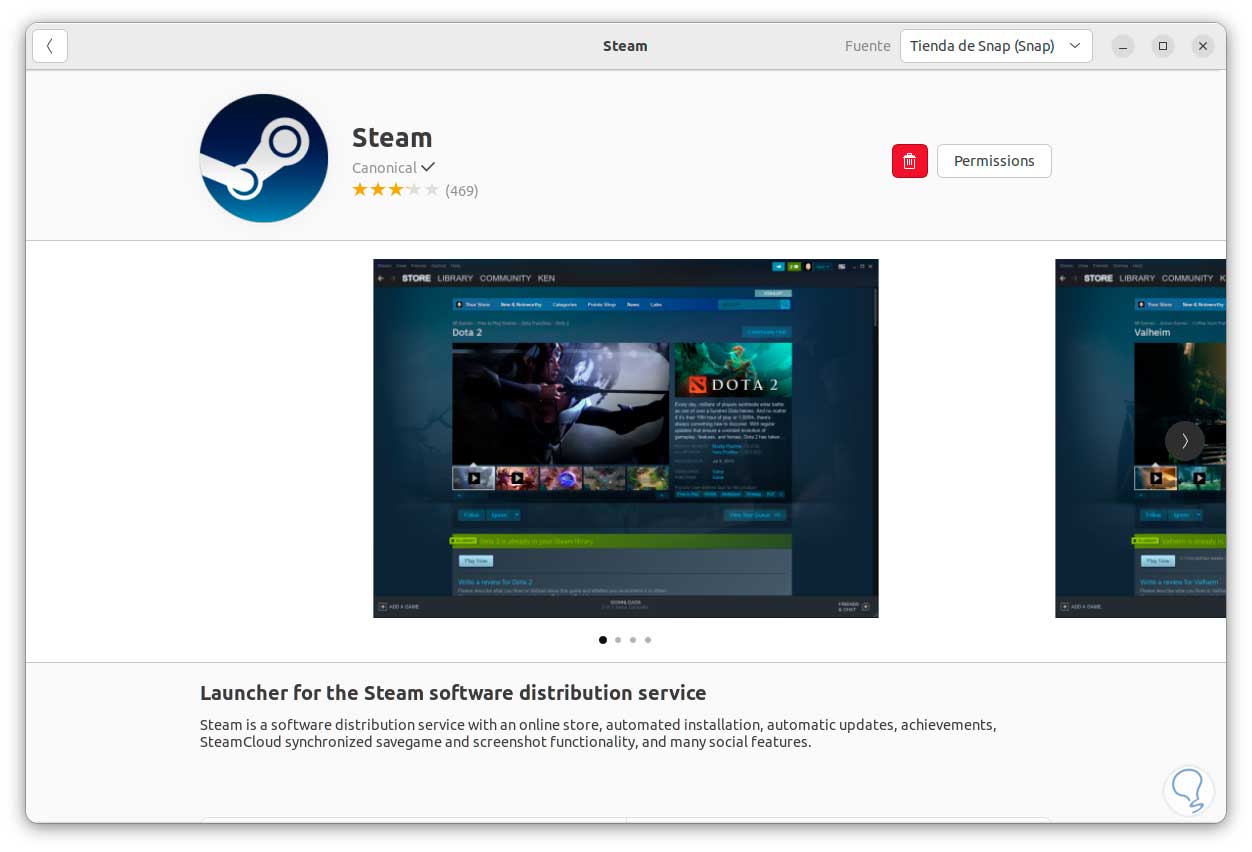Show next screenshot with the arrow button
Image resolution: width=1252 pixels, height=852 pixels.
coord(1184,441)
